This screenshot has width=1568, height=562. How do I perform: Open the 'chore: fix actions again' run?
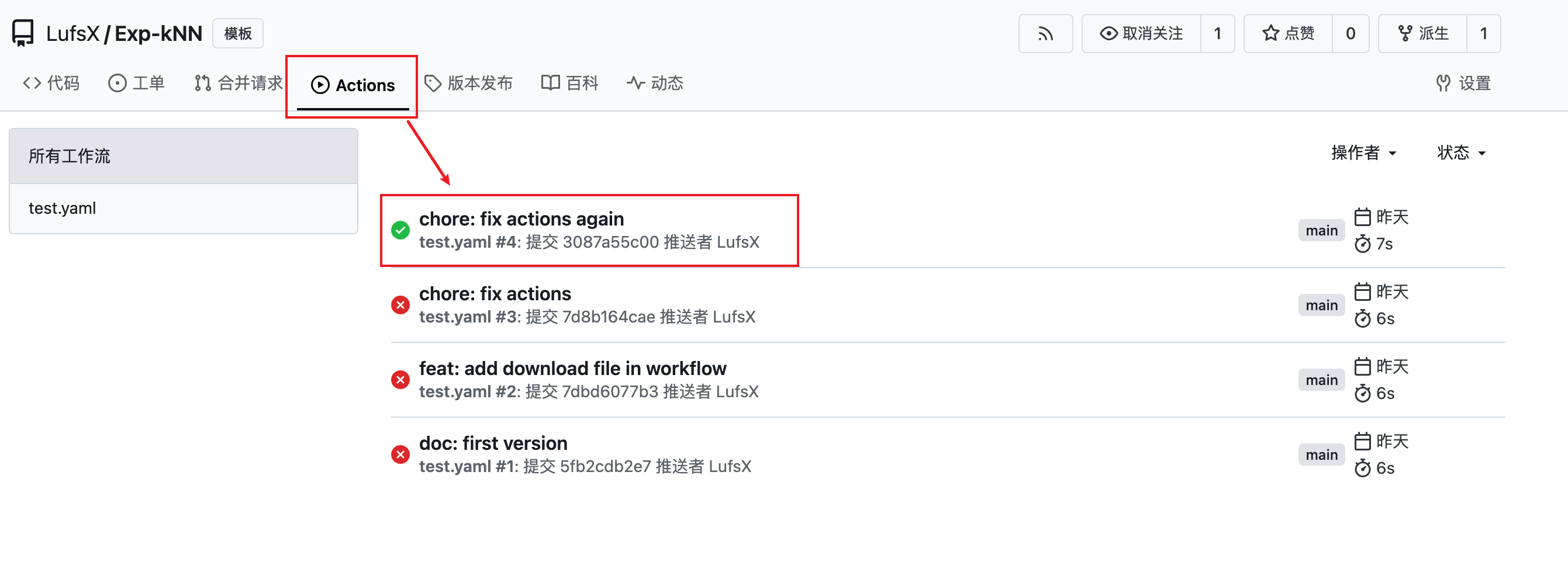(x=521, y=219)
